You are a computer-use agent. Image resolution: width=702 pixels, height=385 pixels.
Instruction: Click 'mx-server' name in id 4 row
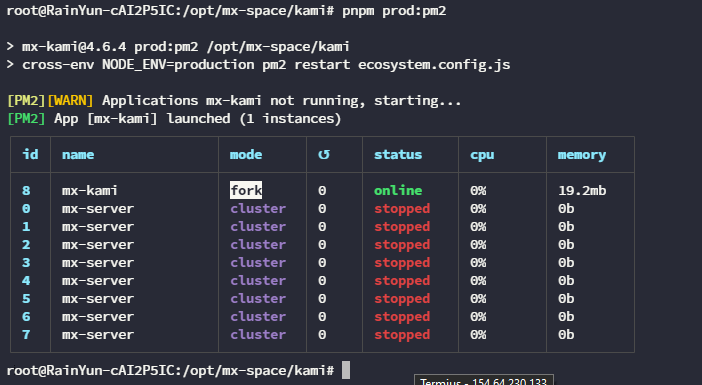click(x=98, y=281)
